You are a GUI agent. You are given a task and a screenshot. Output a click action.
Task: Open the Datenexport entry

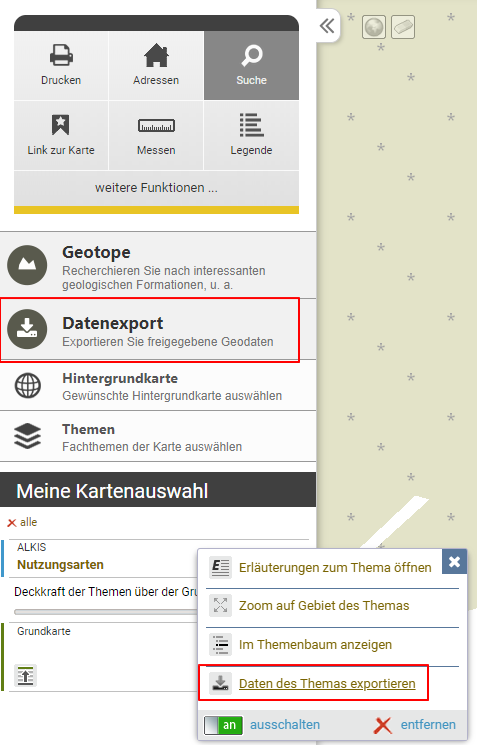coord(150,330)
